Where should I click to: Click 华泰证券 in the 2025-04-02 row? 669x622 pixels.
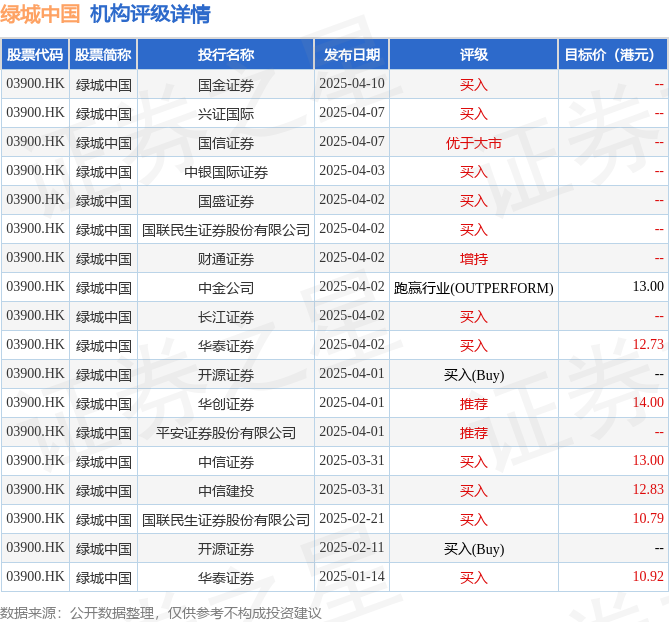tap(226, 346)
